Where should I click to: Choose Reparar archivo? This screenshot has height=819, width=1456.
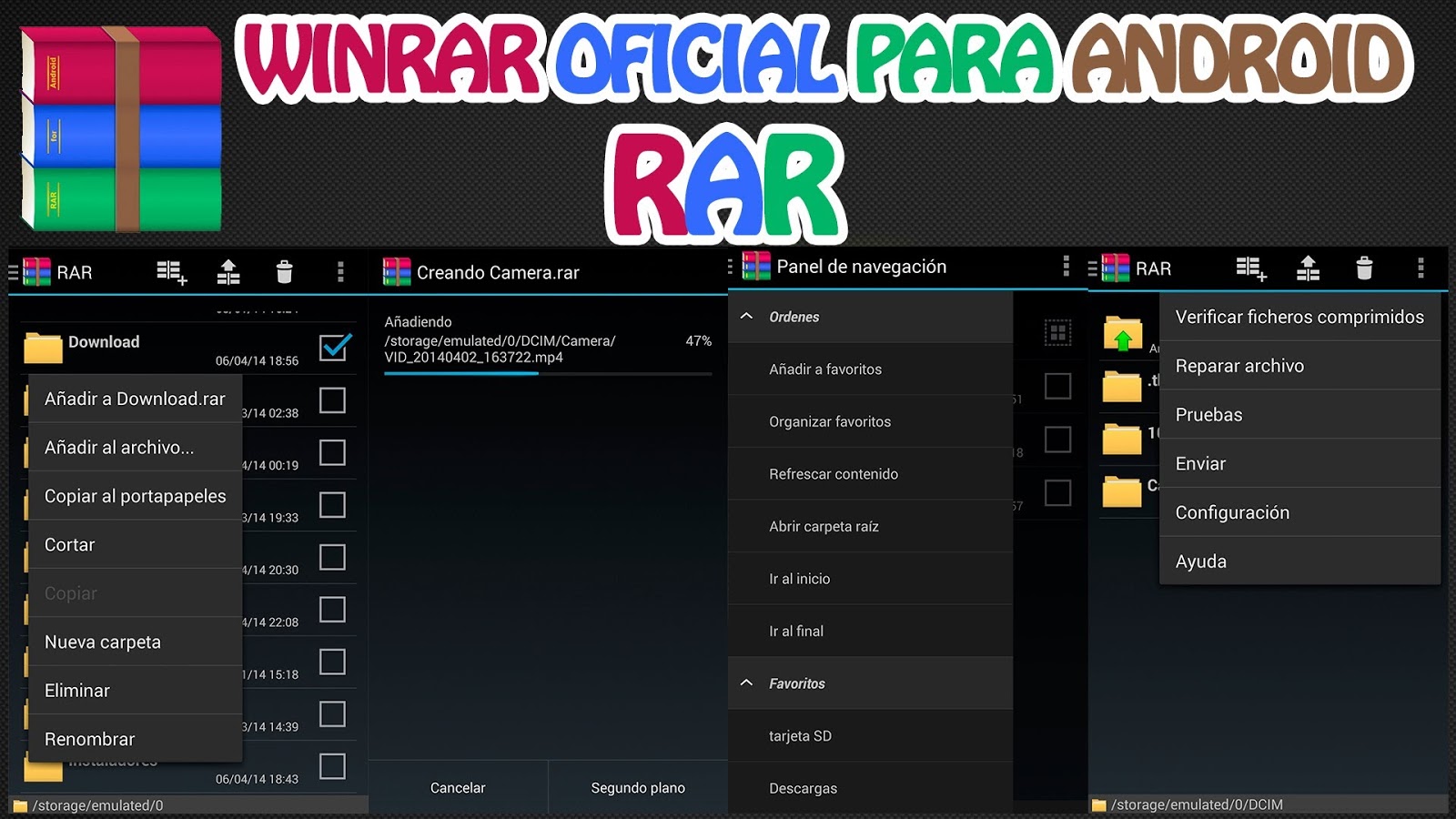tap(1299, 366)
